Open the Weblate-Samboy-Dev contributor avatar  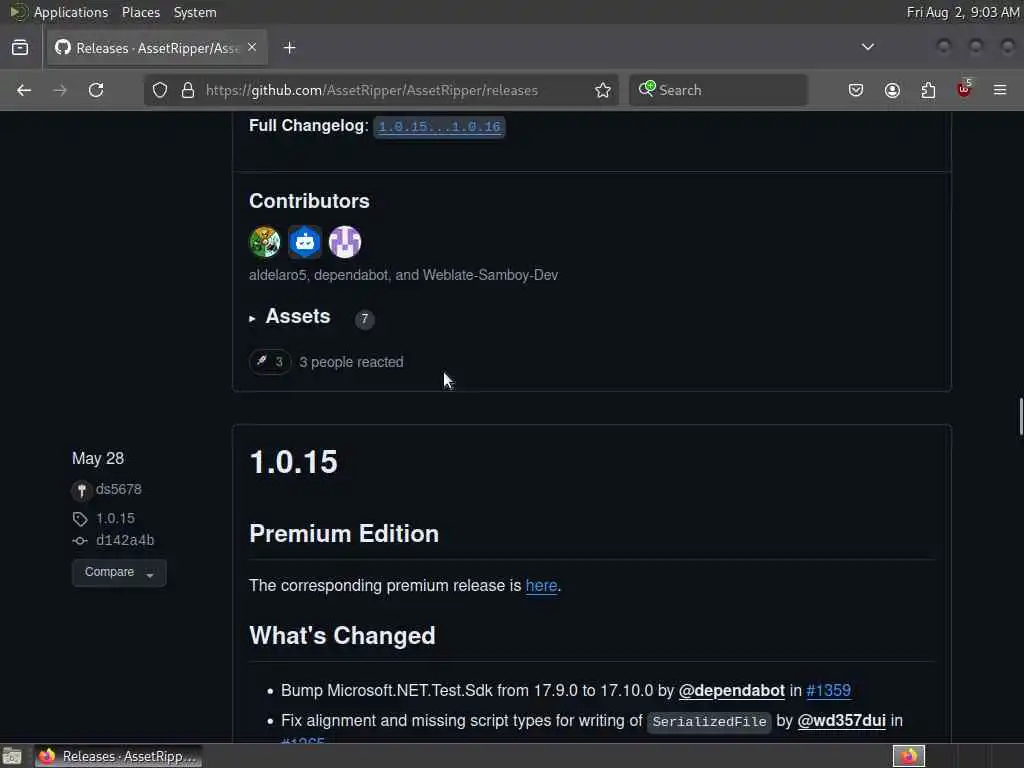[x=345, y=242]
